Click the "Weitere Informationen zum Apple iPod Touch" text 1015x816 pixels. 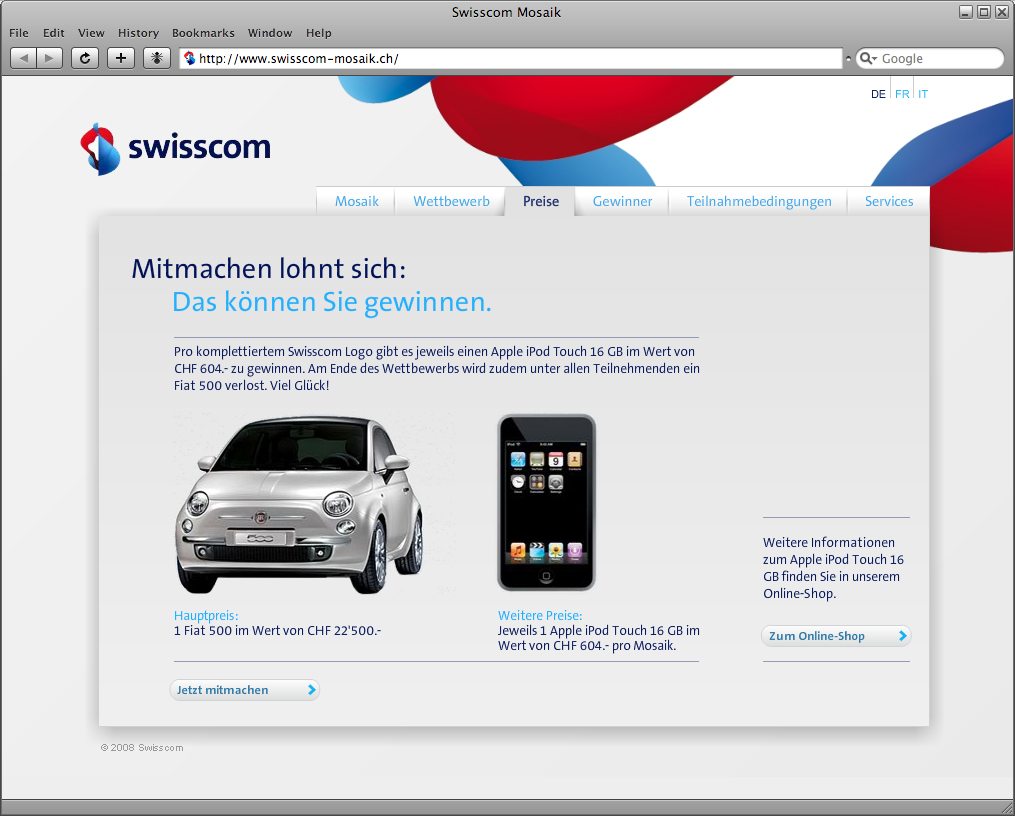[x=833, y=568]
